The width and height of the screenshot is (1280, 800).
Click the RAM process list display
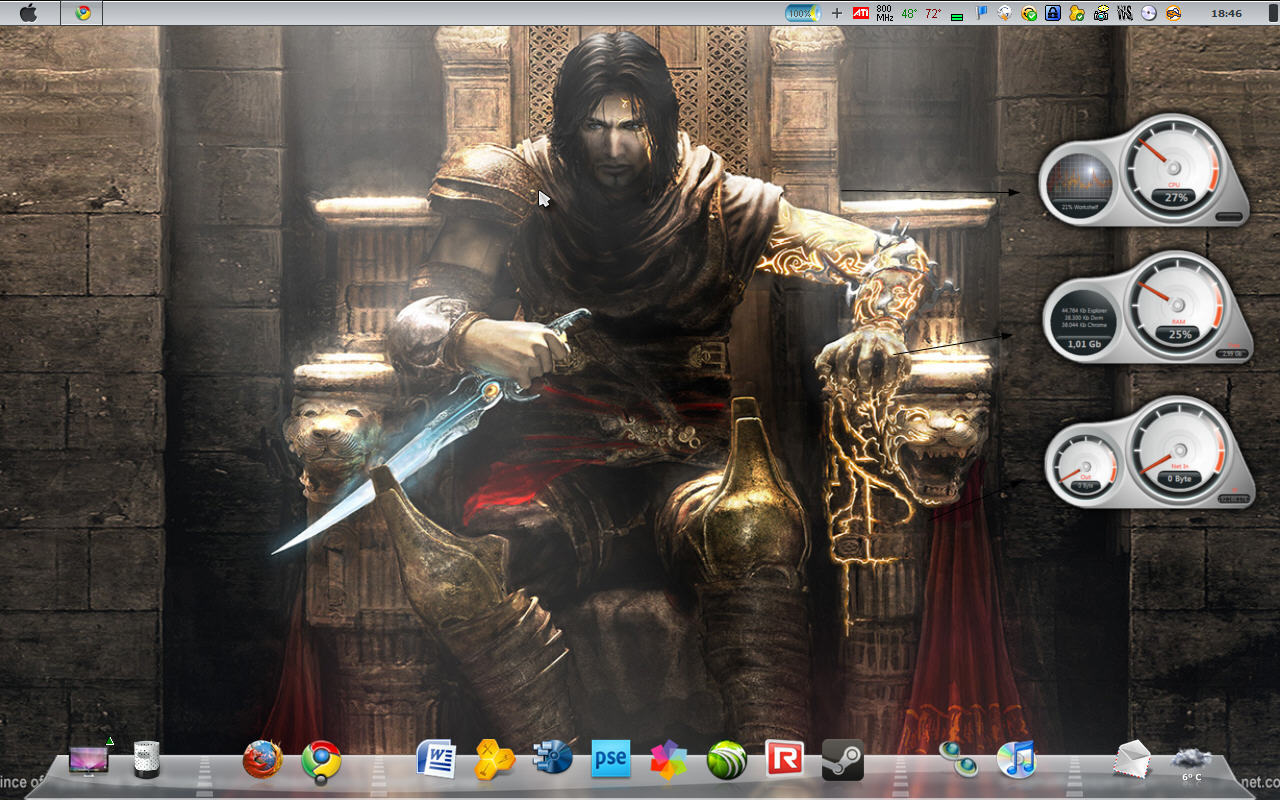pos(1083,318)
